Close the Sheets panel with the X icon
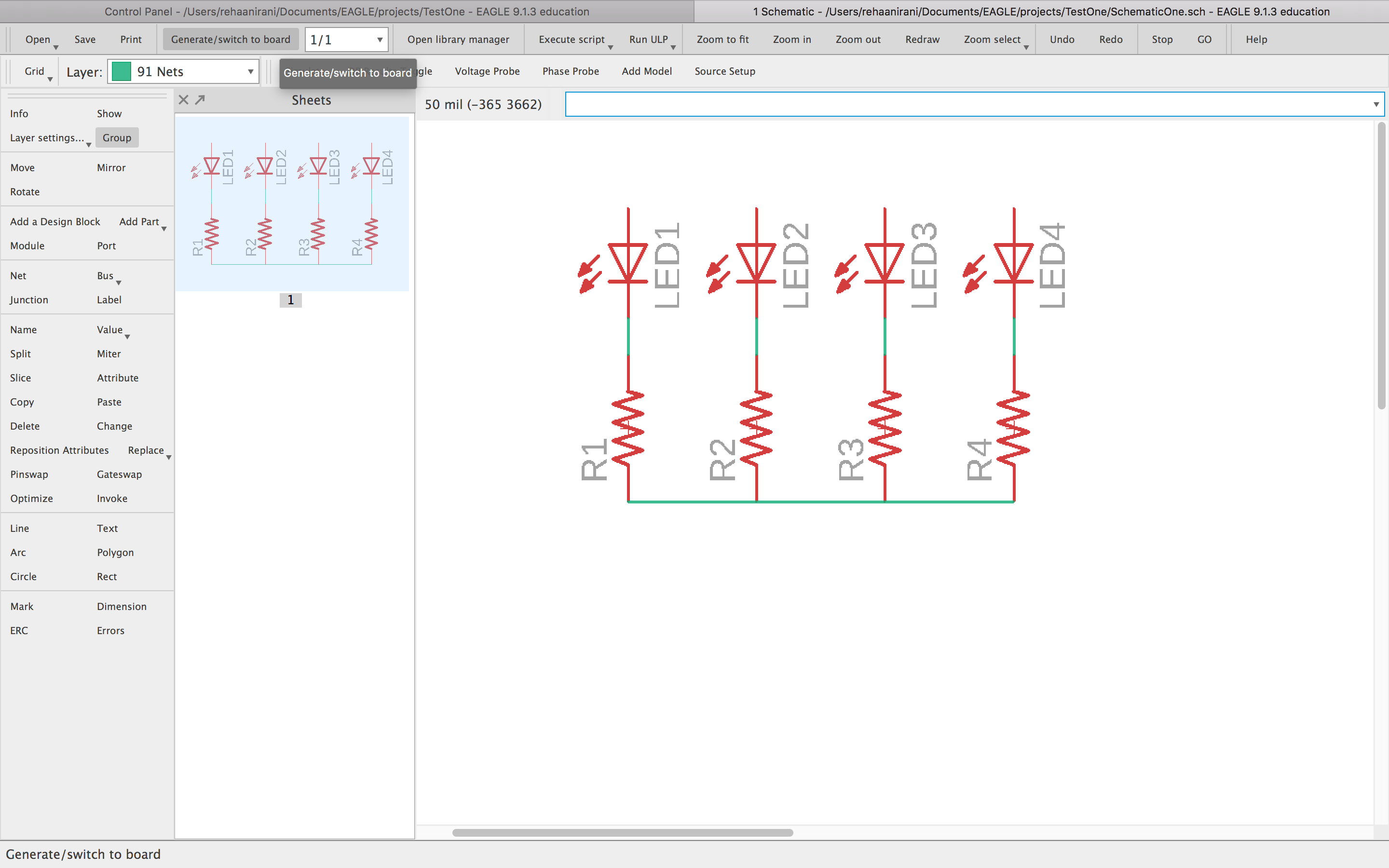The height and width of the screenshot is (868, 1389). pyautogui.click(x=184, y=99)
